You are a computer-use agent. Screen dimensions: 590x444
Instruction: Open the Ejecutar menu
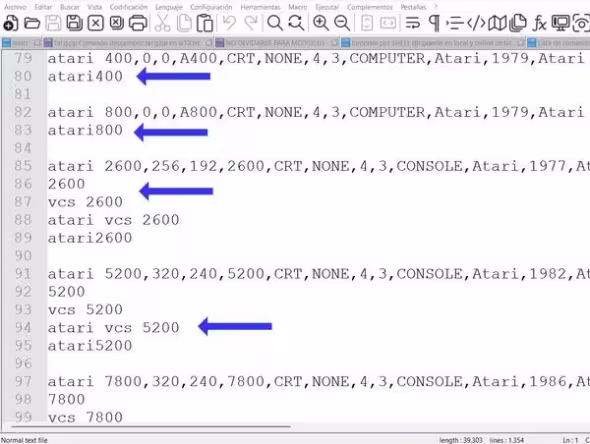pyautogui.click(x=327, y=7)
